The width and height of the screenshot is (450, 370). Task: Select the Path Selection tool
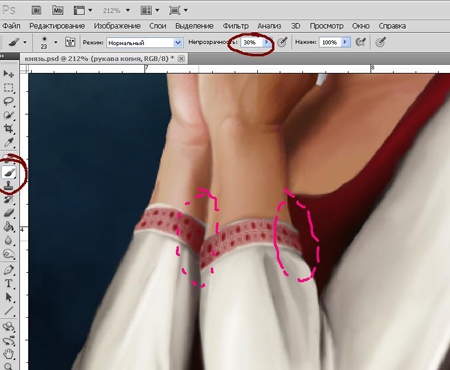tap(8, 297)
